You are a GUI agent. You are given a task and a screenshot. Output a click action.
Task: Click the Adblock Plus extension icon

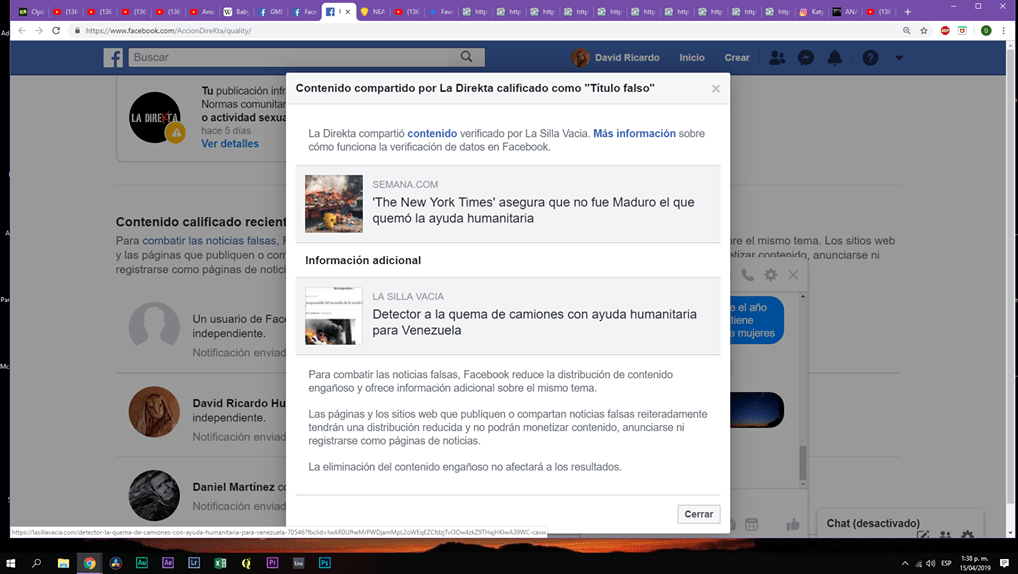[945, 31]
